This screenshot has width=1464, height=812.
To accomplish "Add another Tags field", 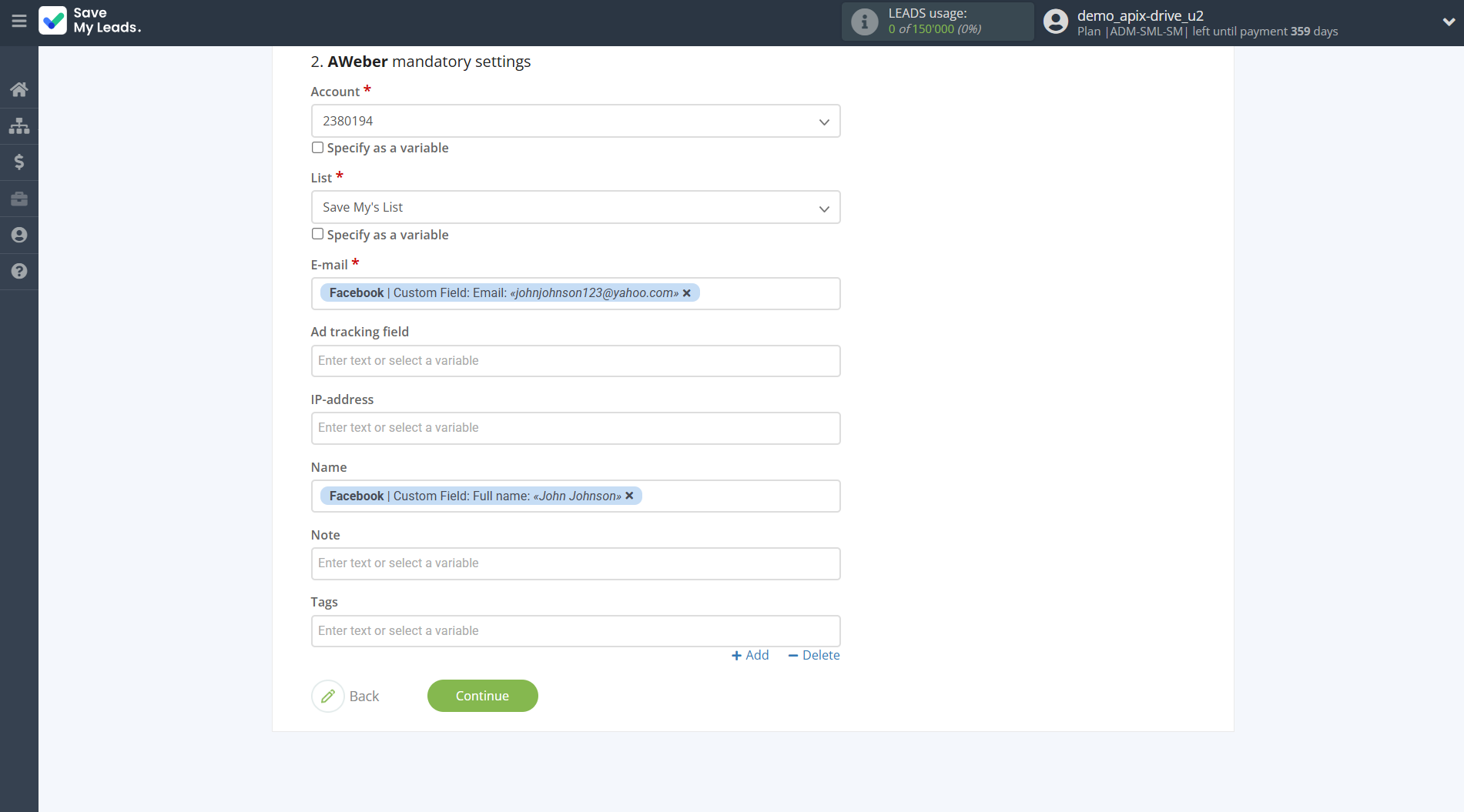I will point(750,655).
